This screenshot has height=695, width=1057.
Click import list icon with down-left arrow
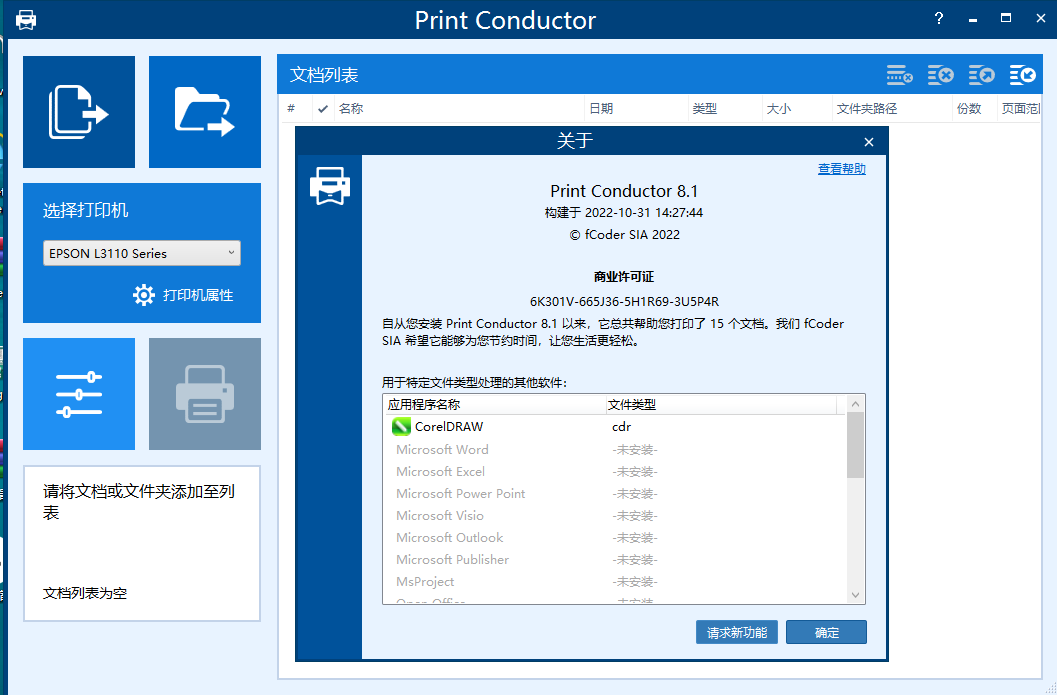pyautogui.click(x=1022, y=75)
